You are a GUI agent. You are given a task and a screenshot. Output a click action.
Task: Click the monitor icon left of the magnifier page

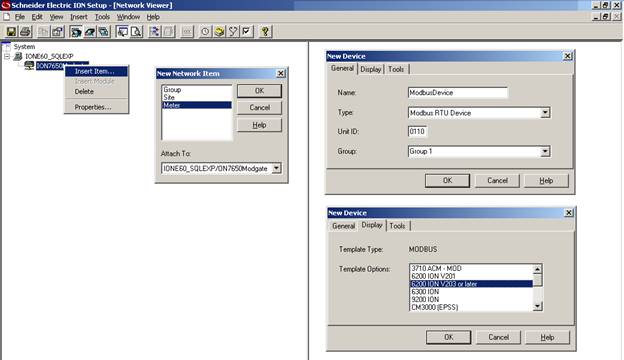pos(122,31)
